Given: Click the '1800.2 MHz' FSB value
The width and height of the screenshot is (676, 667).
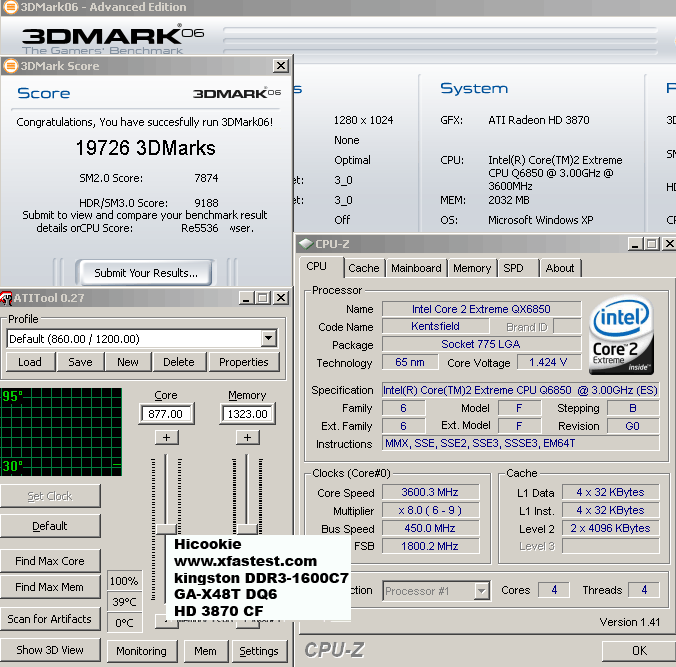Looking at the screenshot, I should pyautogui.click(x=430, y=546).
